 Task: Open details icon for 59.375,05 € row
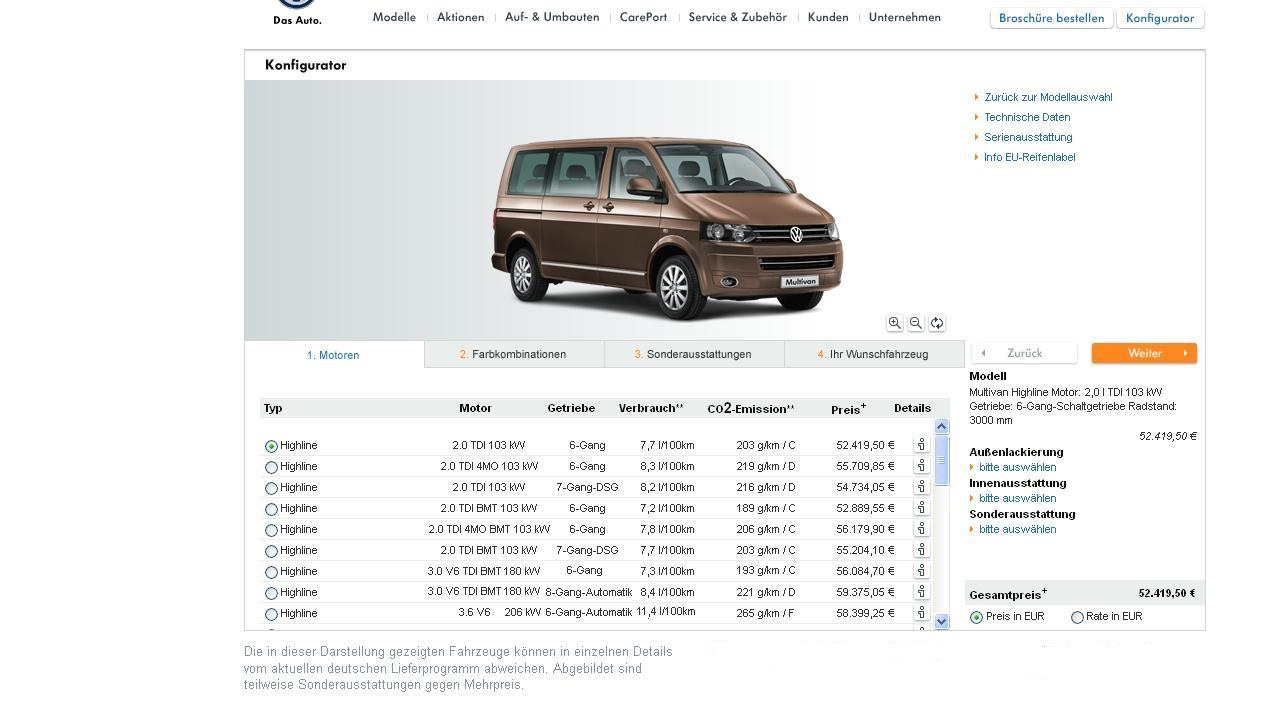921,592
